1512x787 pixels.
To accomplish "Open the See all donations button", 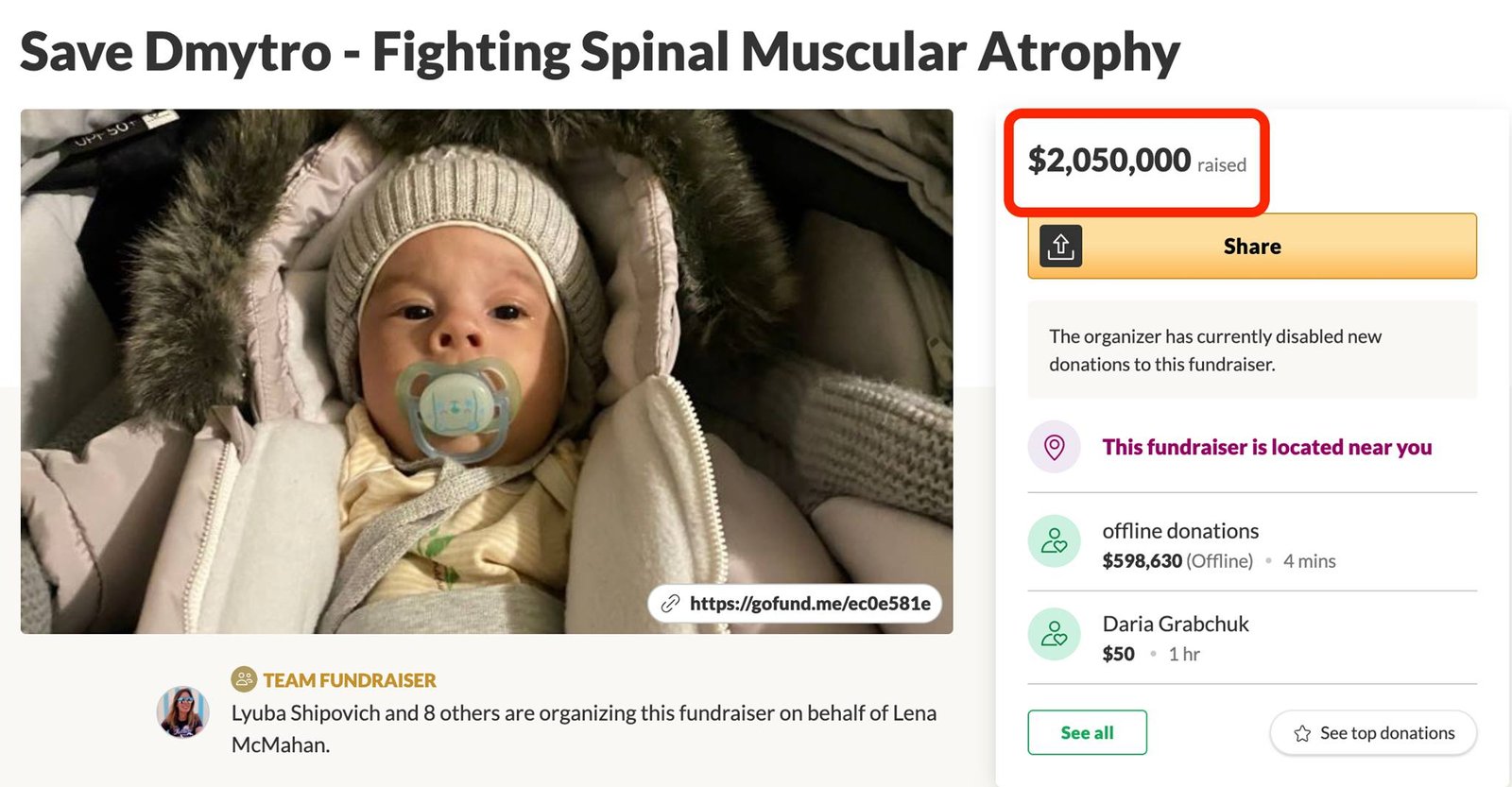I will pyautogui.click(x=1087, y=732).
